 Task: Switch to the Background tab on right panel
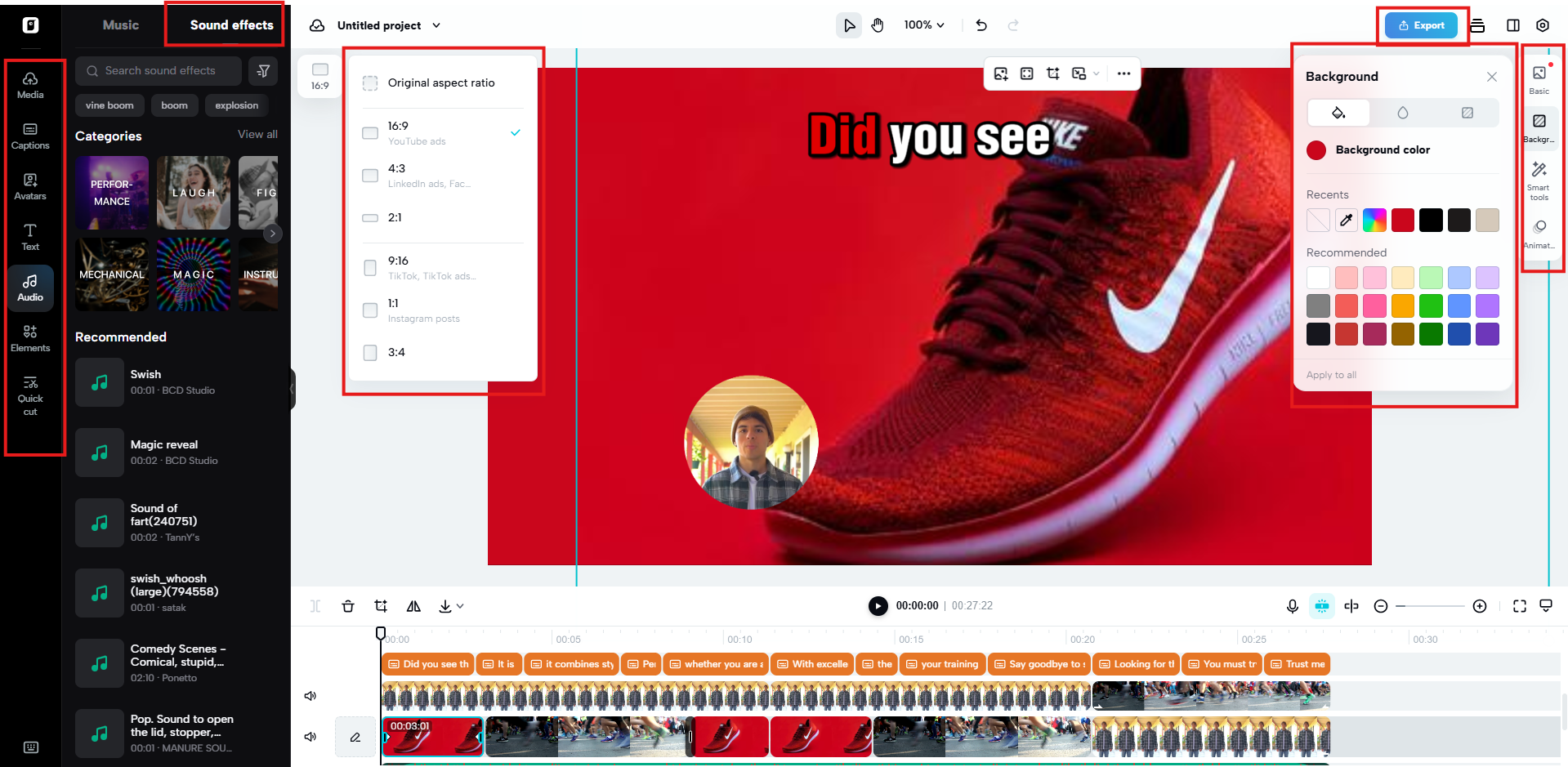(x=1539, y=127)
